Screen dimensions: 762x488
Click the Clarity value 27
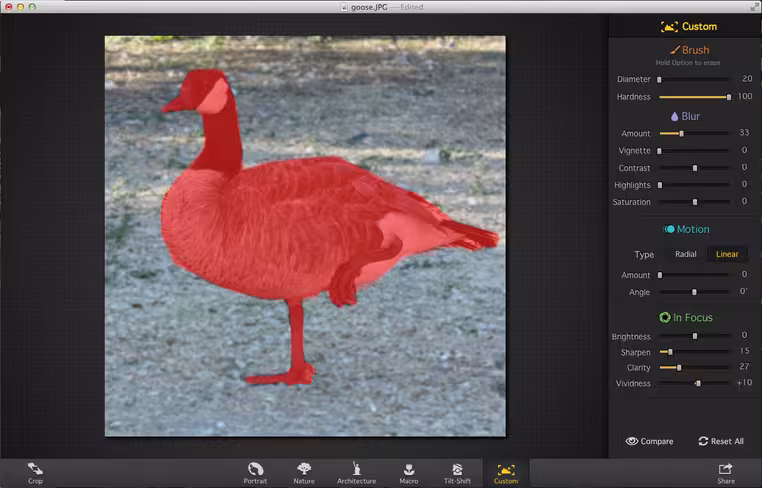(x=745, y=366)
